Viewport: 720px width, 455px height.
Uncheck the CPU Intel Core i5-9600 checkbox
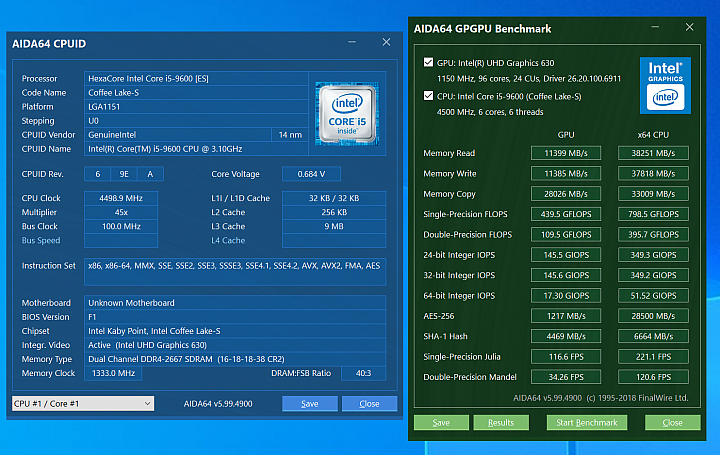[x=428, y=96]
